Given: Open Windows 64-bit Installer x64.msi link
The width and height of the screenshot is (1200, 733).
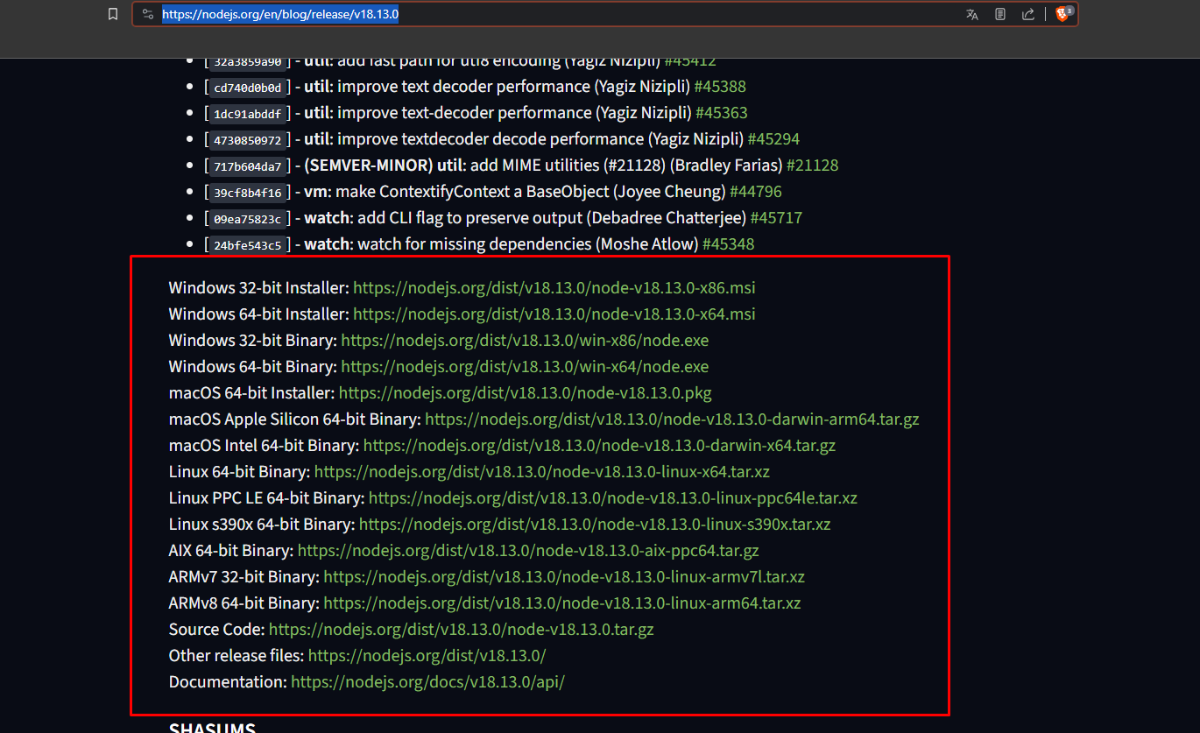Looking at the screenshot, I should pyautogui.click(x=554, y=314).
